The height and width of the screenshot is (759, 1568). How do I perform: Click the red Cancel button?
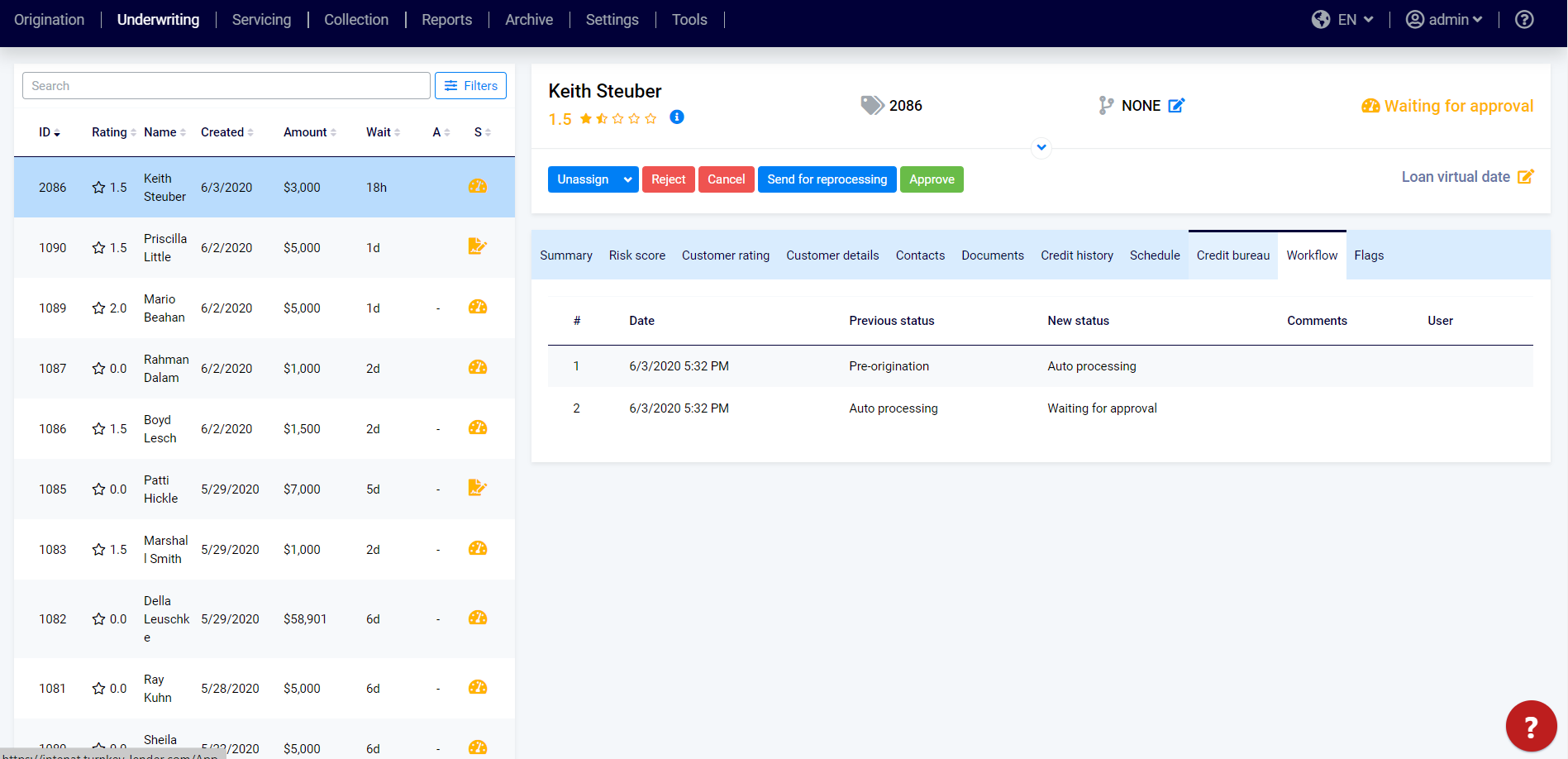pyautogui.click(x=726, y=179)
